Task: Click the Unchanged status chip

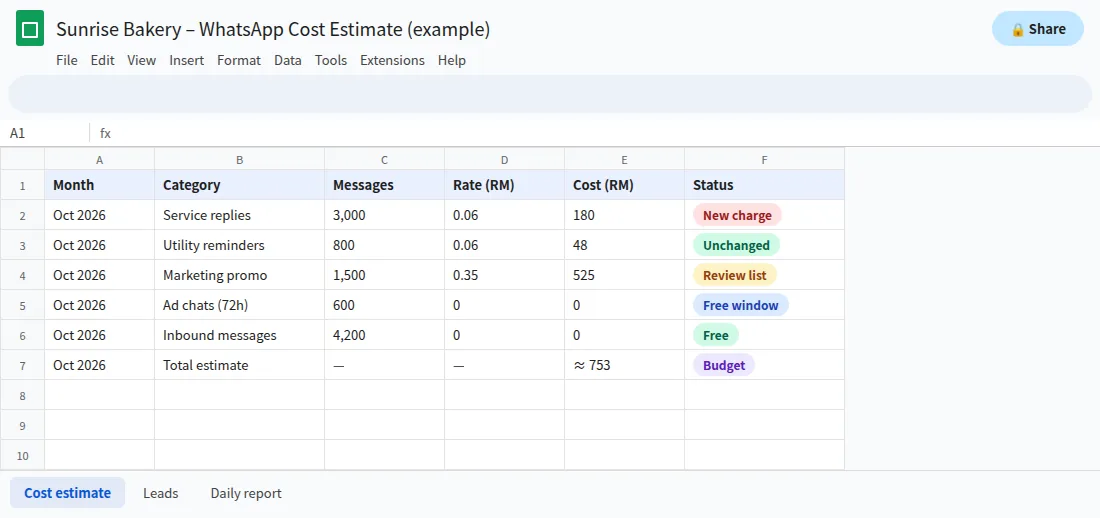Action: coord(736,245)
